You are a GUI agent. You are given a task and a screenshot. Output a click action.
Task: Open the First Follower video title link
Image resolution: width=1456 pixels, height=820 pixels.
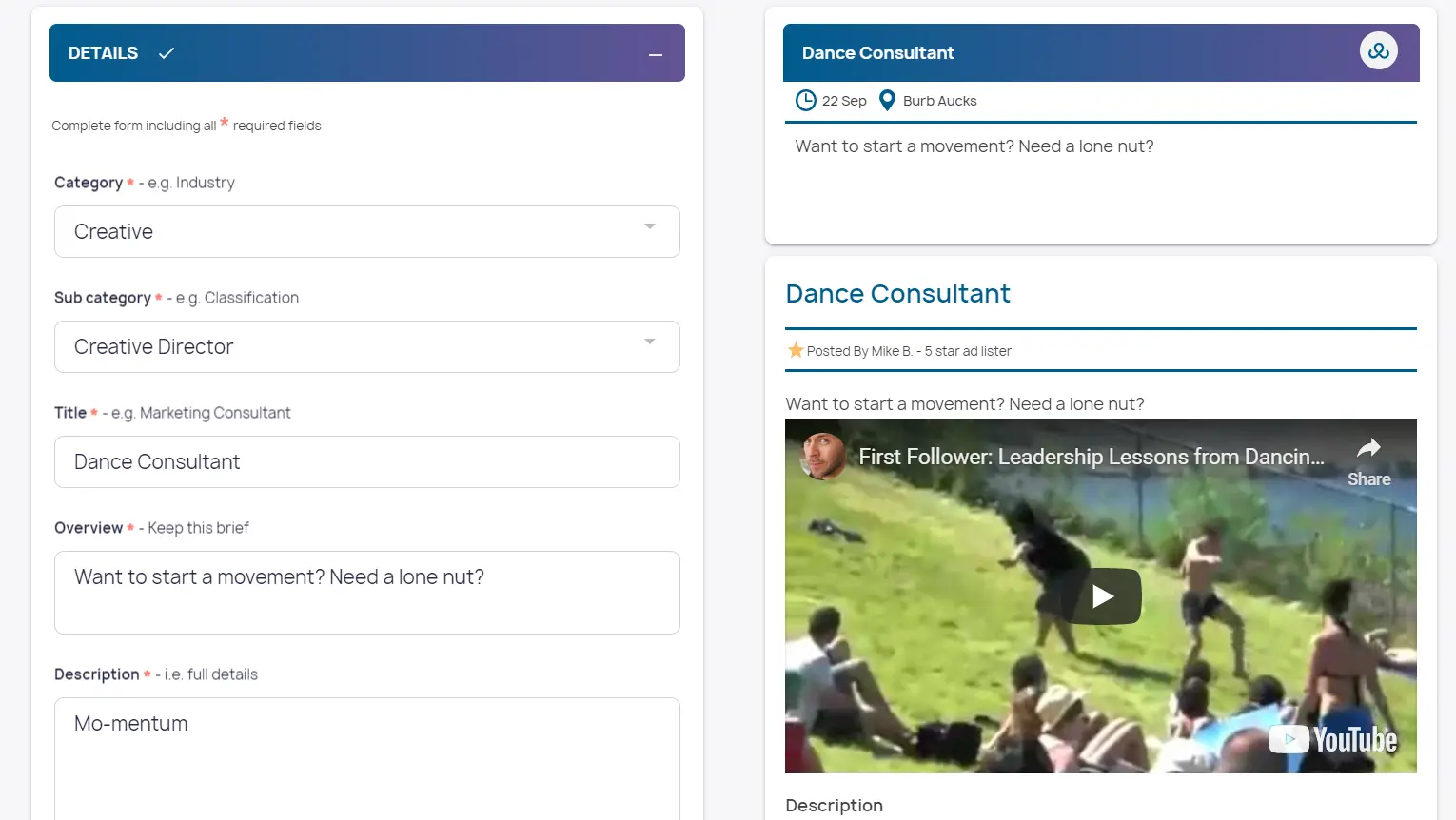point(1091,457)
